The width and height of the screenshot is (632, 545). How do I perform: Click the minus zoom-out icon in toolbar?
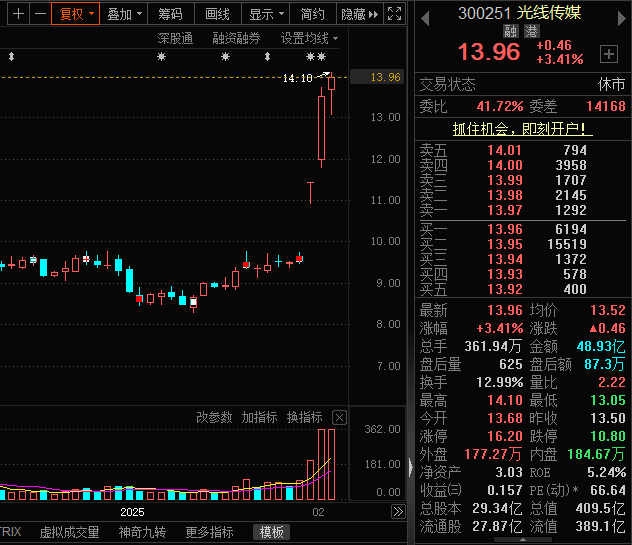point(39,14)
